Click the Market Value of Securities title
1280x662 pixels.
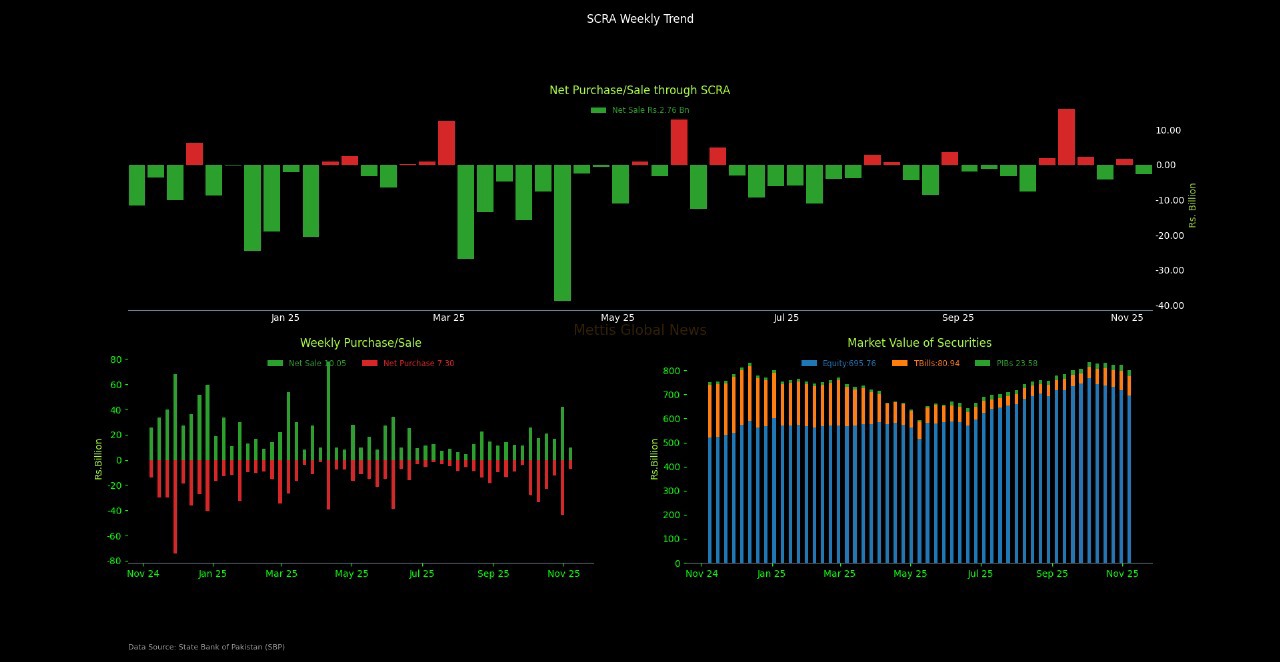point(920,343)
